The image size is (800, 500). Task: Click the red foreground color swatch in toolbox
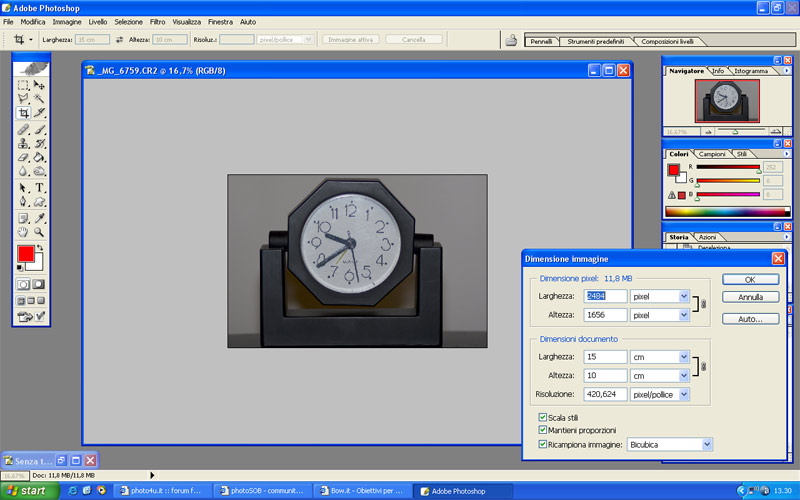pos(25,255)
